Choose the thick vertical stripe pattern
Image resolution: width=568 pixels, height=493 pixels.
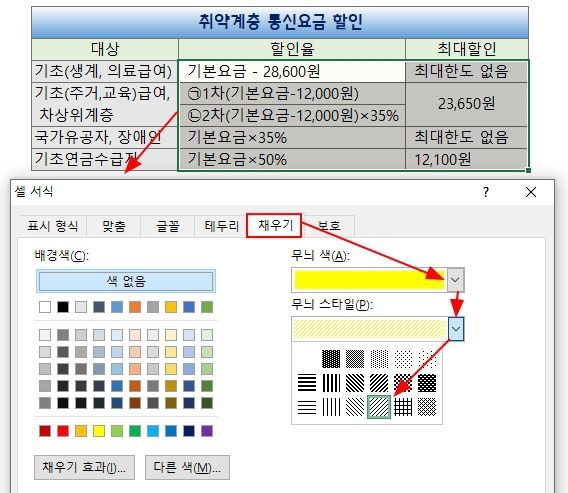click(x=331, y=383)
